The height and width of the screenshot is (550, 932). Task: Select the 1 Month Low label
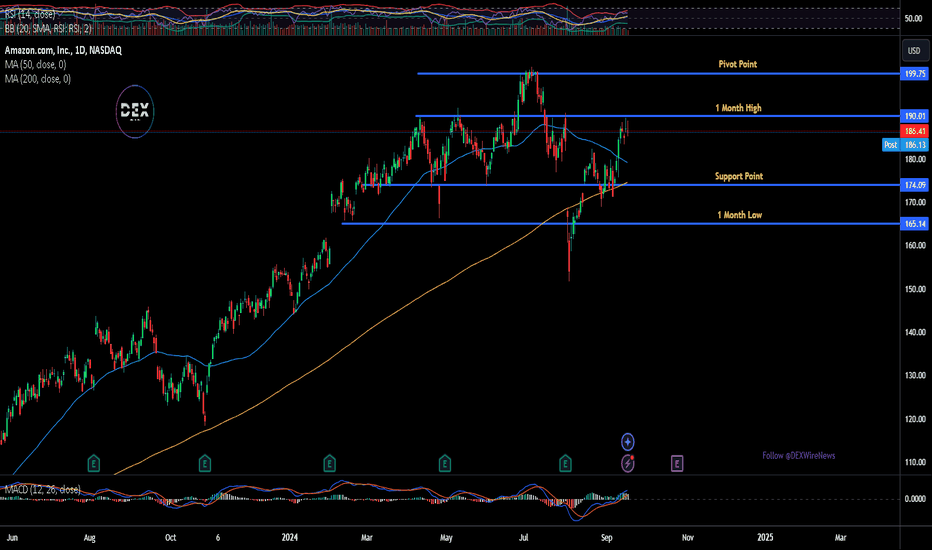[739, 215]
